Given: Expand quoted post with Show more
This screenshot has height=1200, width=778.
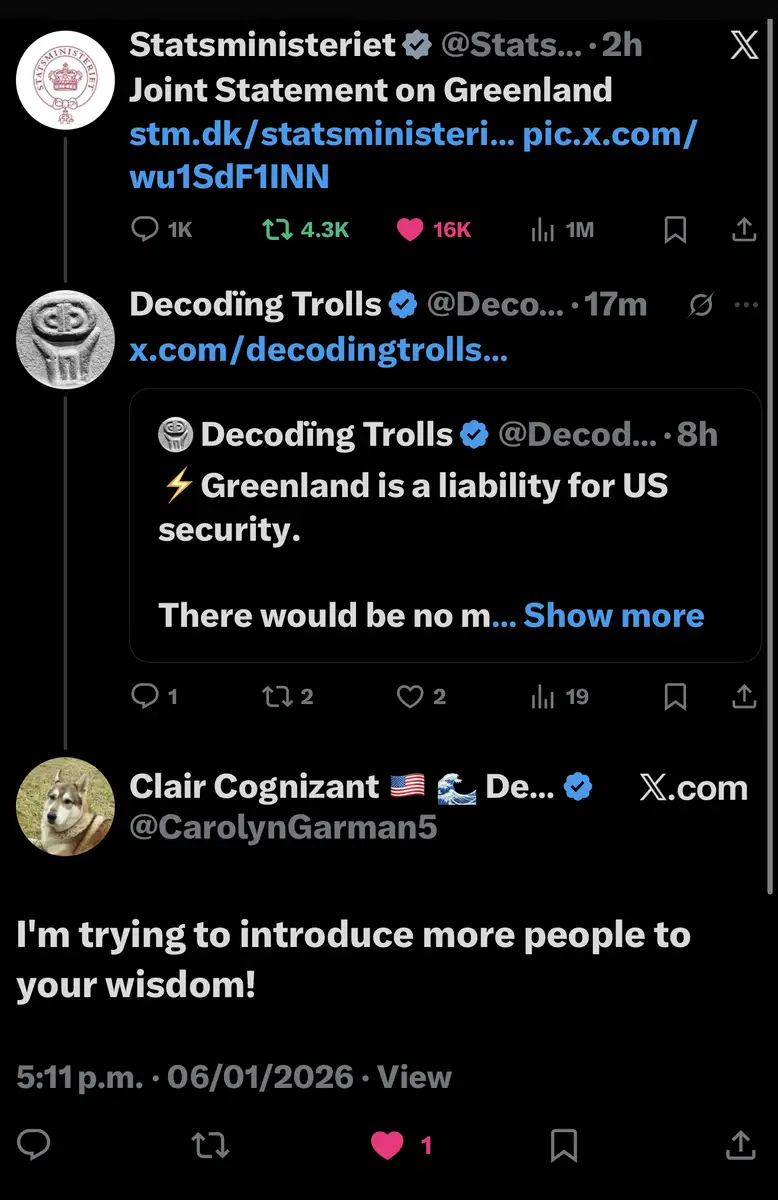Looking at the screenshot, I should tap(613, 615).
